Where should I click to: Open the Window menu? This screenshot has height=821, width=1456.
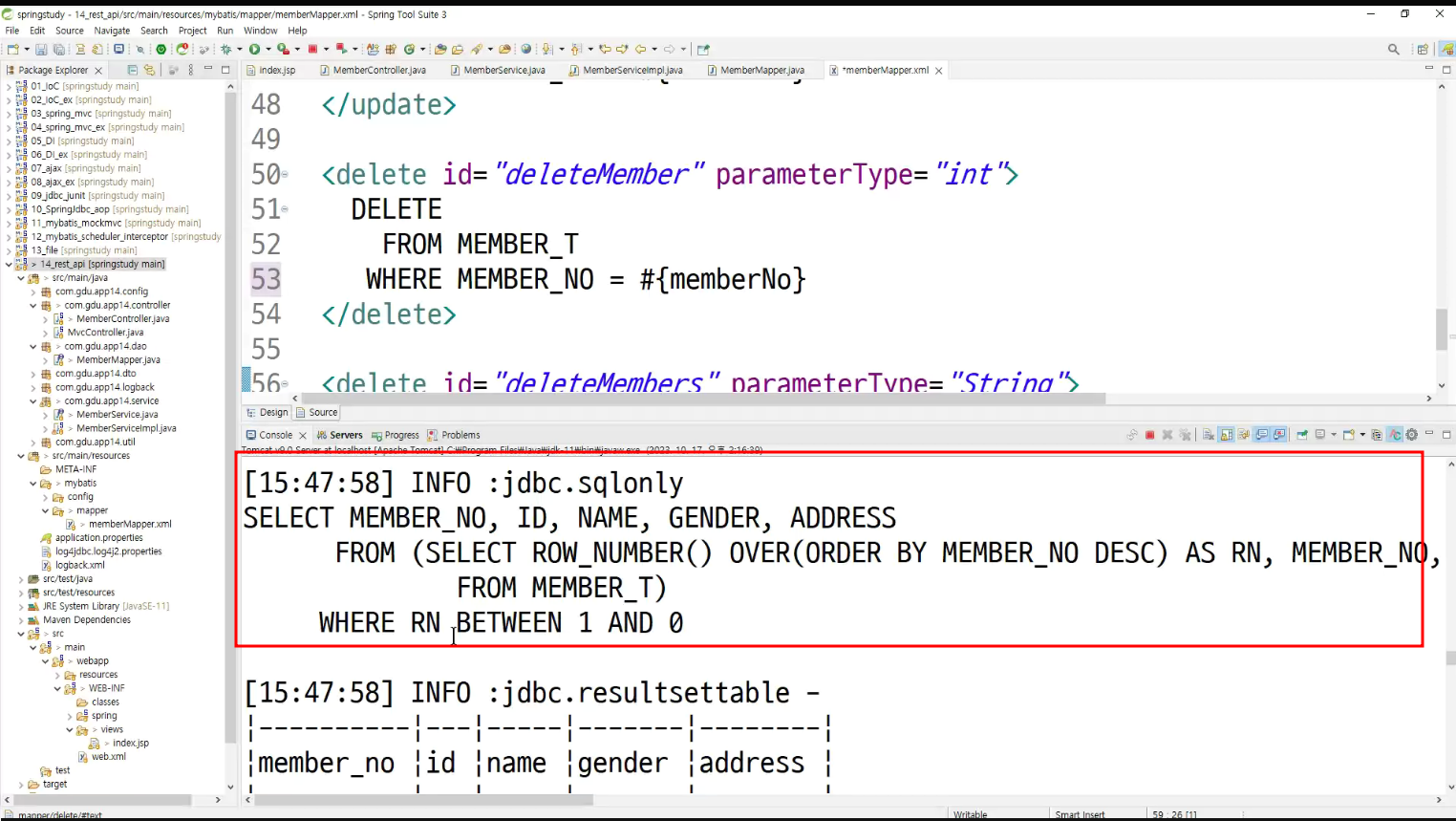click(260, 31)
